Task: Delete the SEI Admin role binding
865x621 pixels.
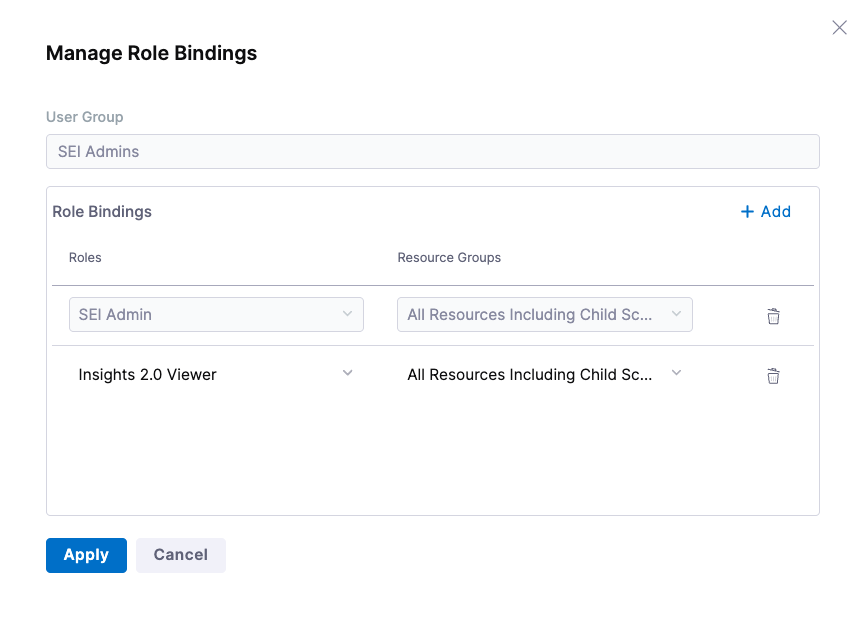Action: tap(773, 316)
